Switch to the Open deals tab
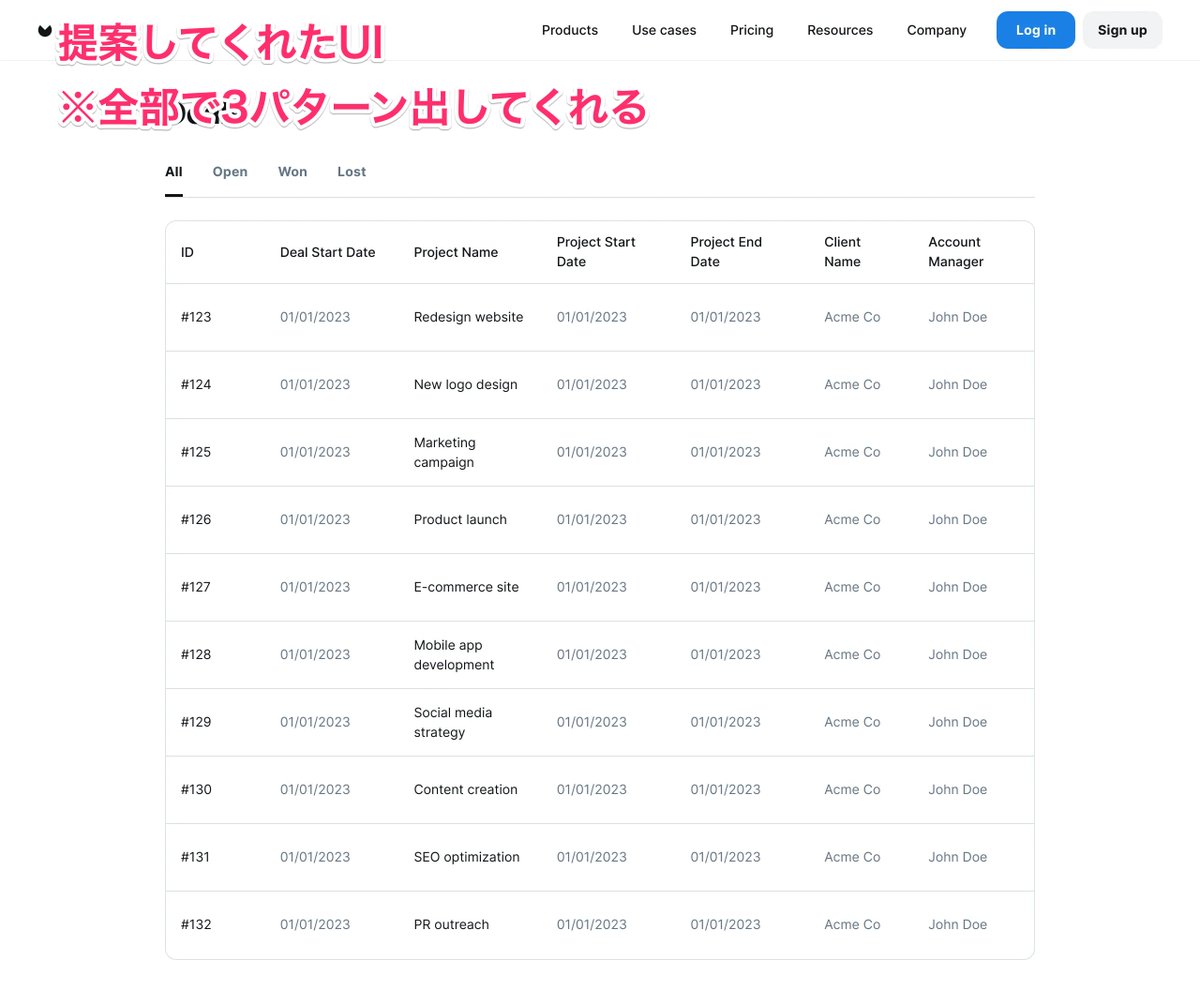The width and height of the screenshot is (1200, 990). 230,172
